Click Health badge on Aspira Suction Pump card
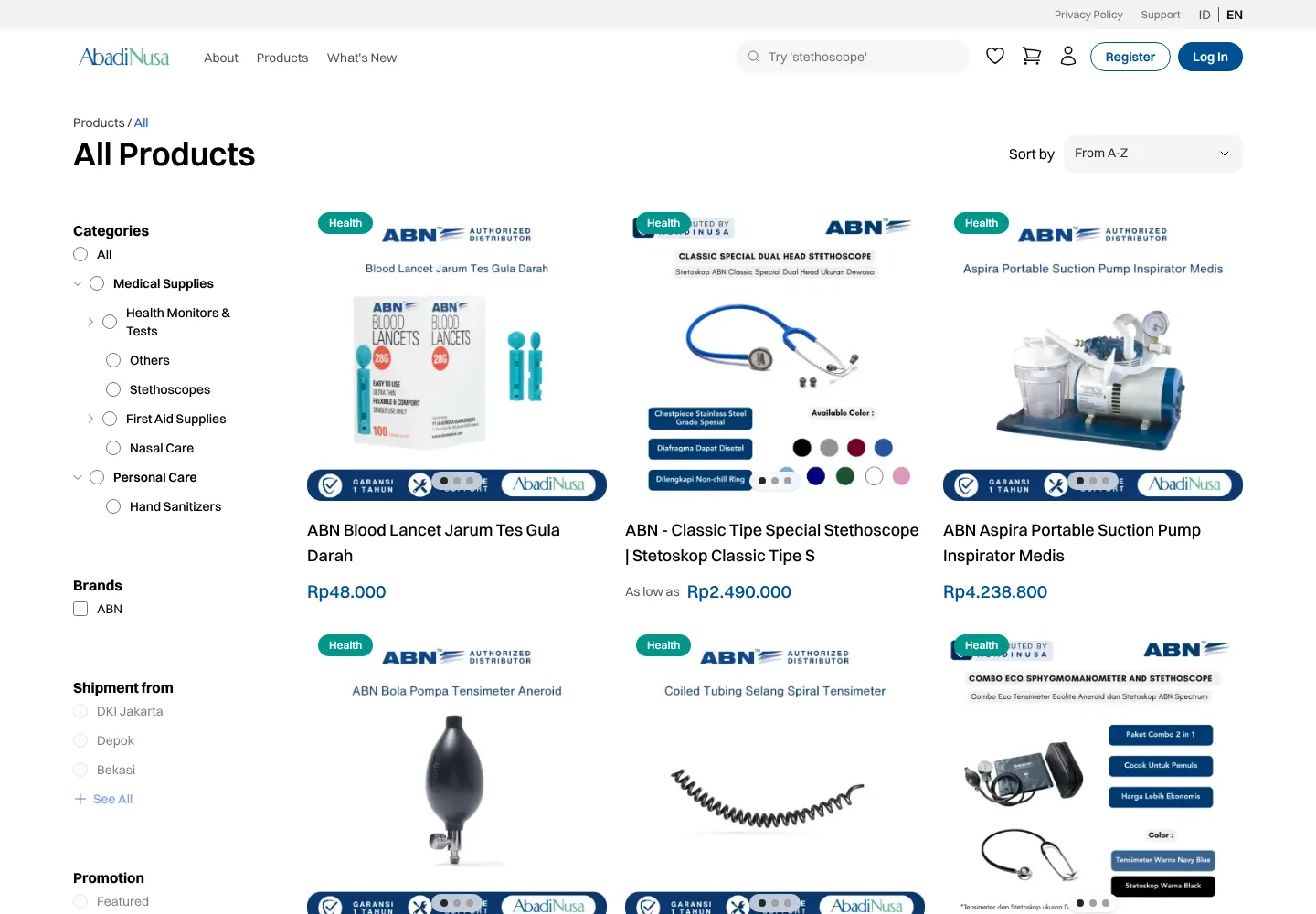This screenshot has width=1316, height=914. [982, 223]
